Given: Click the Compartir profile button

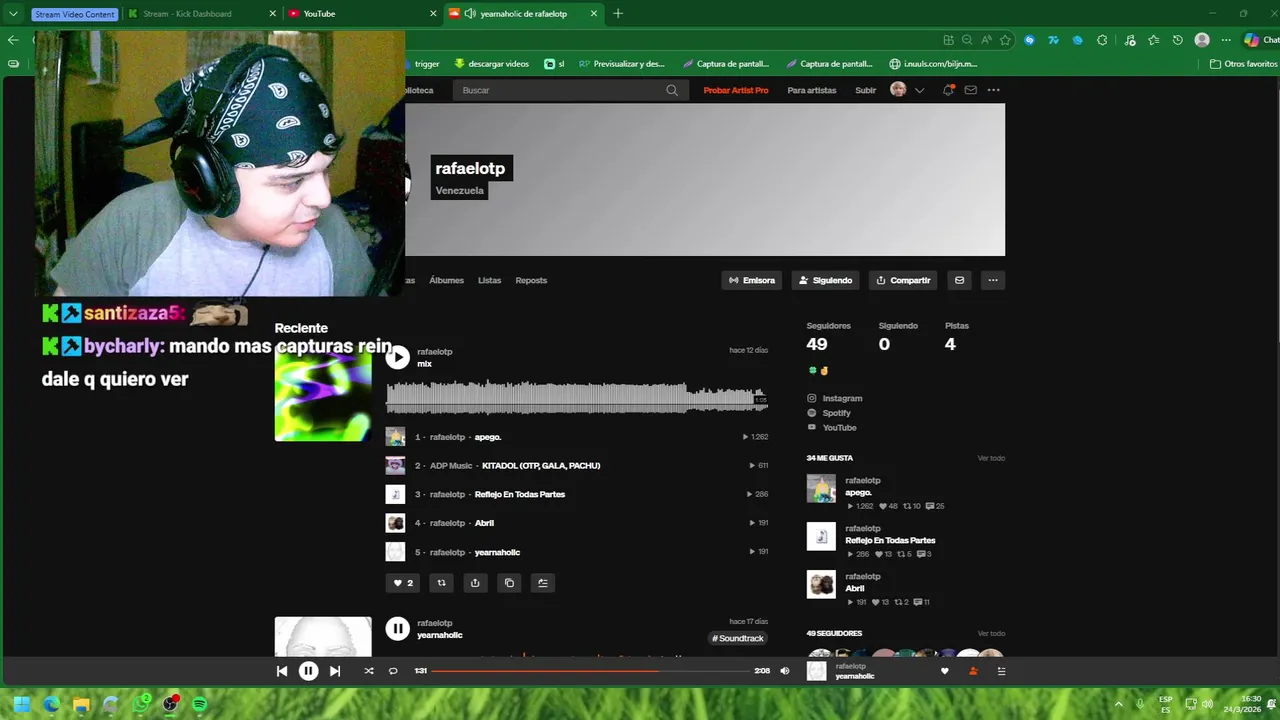Looking at the screenshot, I should click(x=903, y=280).
